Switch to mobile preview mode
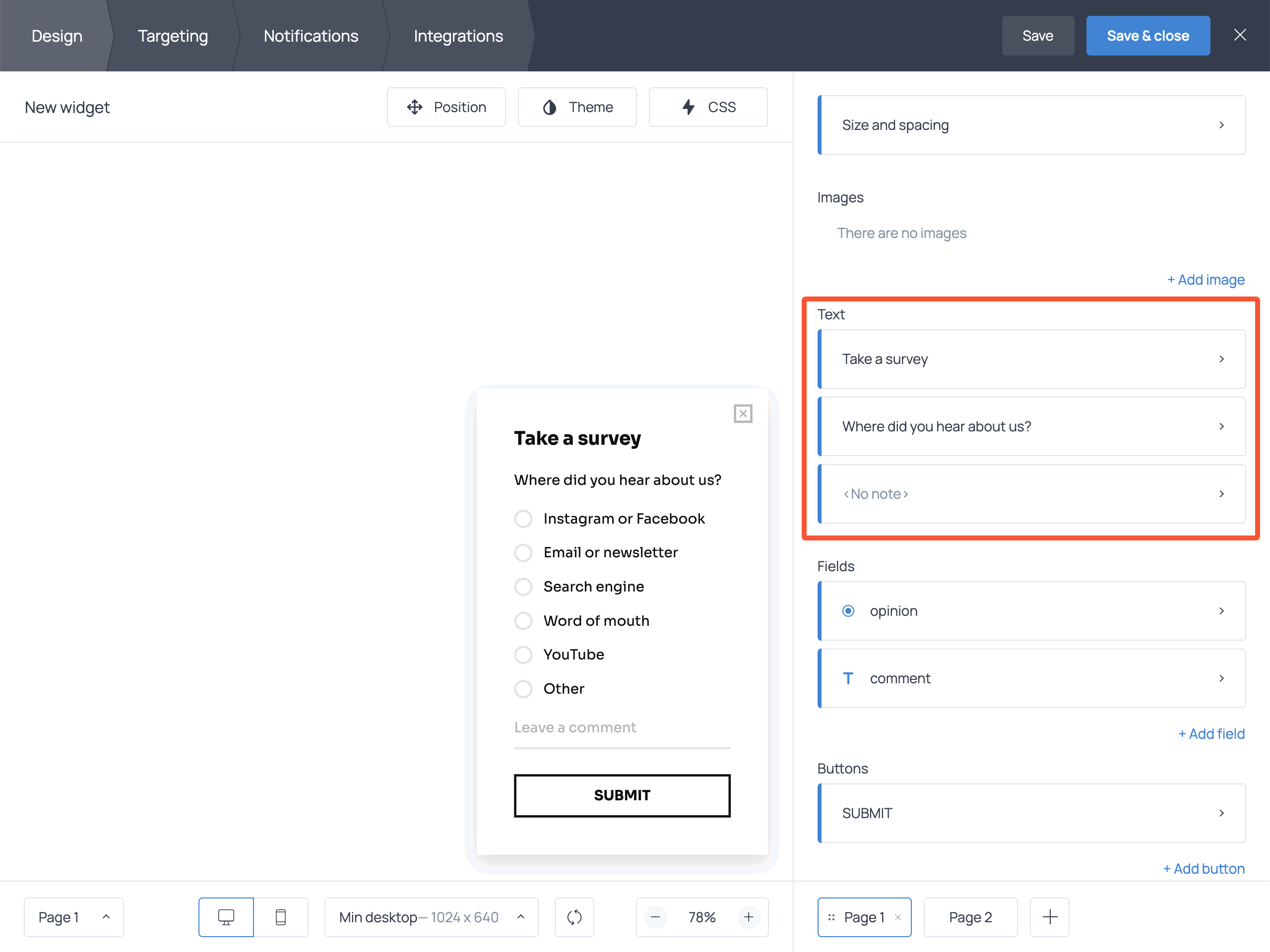Screen dimensions: 1270x952 [281, 916]
